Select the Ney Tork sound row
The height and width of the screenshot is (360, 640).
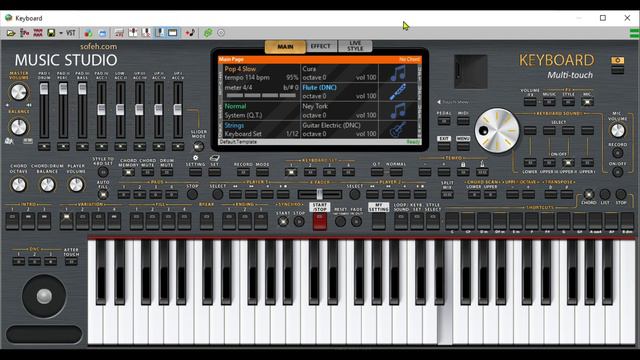[339, 111]
